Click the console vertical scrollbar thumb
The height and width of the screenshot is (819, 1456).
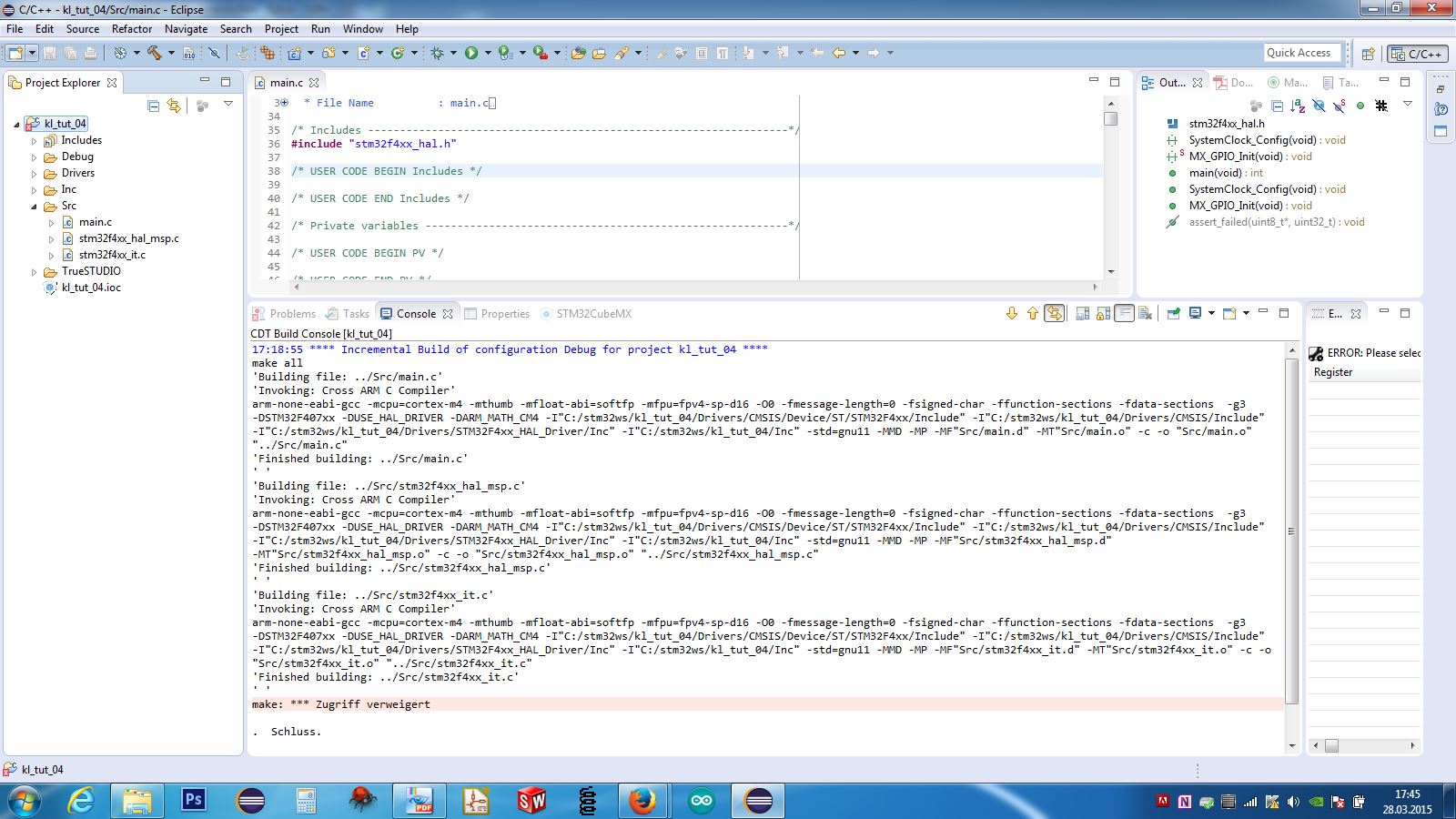(1292, 531)
